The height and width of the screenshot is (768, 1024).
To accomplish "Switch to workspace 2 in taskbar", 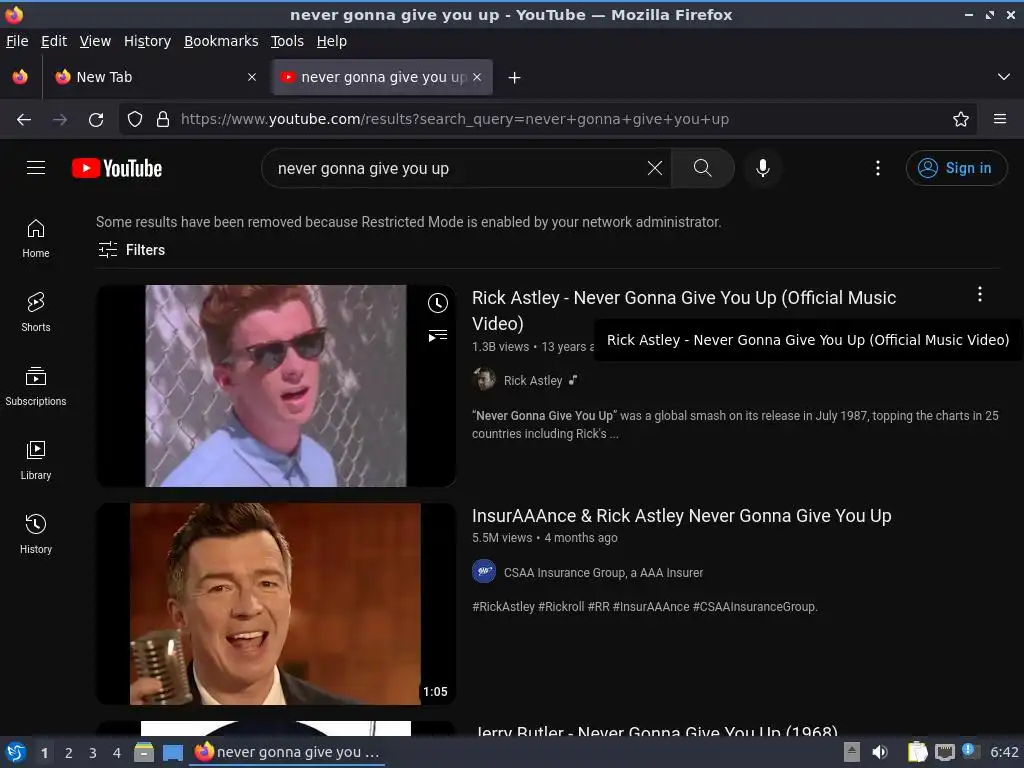I will 69,753.
